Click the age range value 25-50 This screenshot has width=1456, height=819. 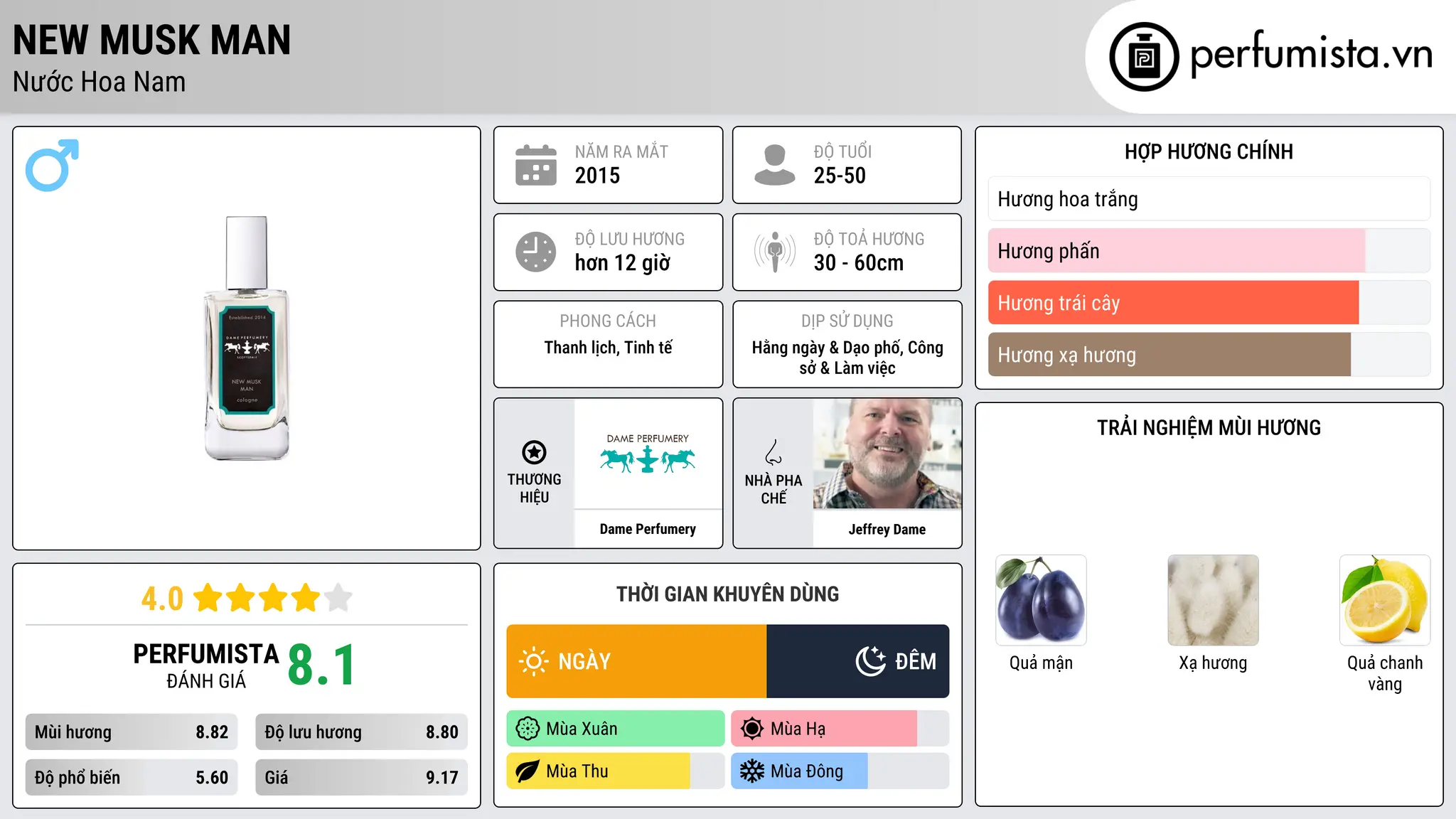coord(840,176)
